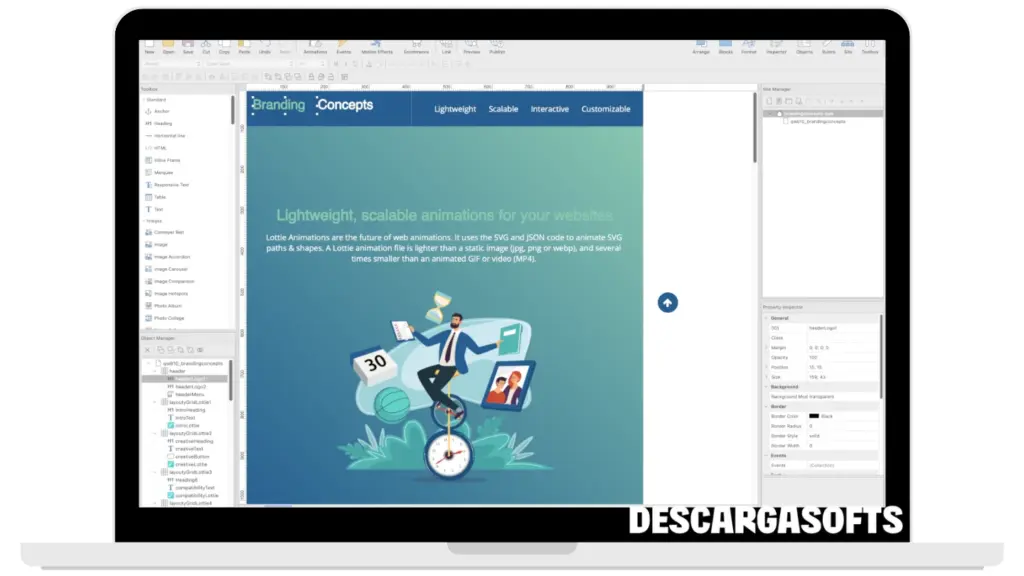1024x576 pixels.
Task: Open the Ecommerce tool
Action: pos(415,46)
